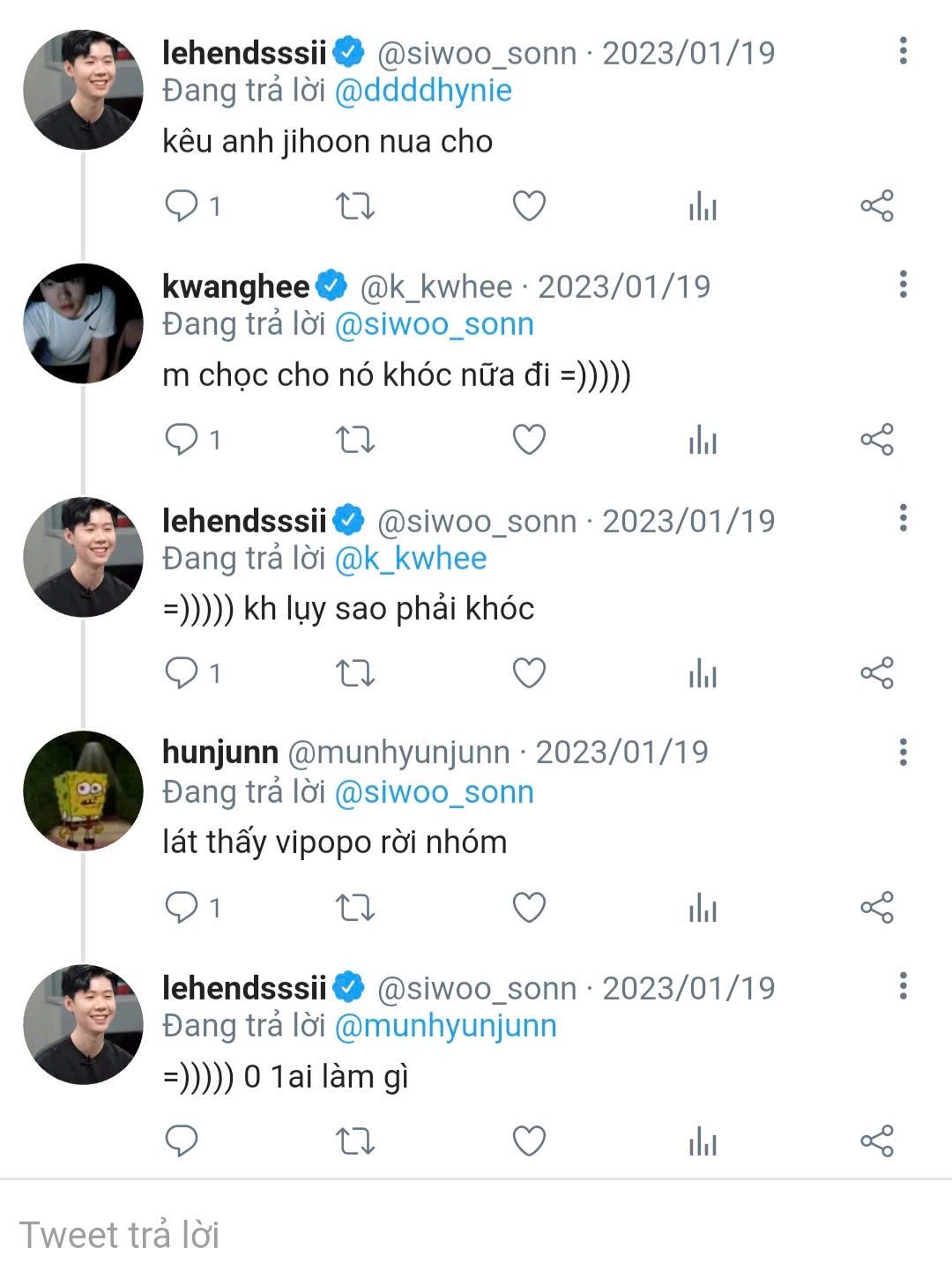Reply to kwanghee's "m chọc cho nó khóc" tweet
952x1285 pixels.
click(x=182, y=439)
